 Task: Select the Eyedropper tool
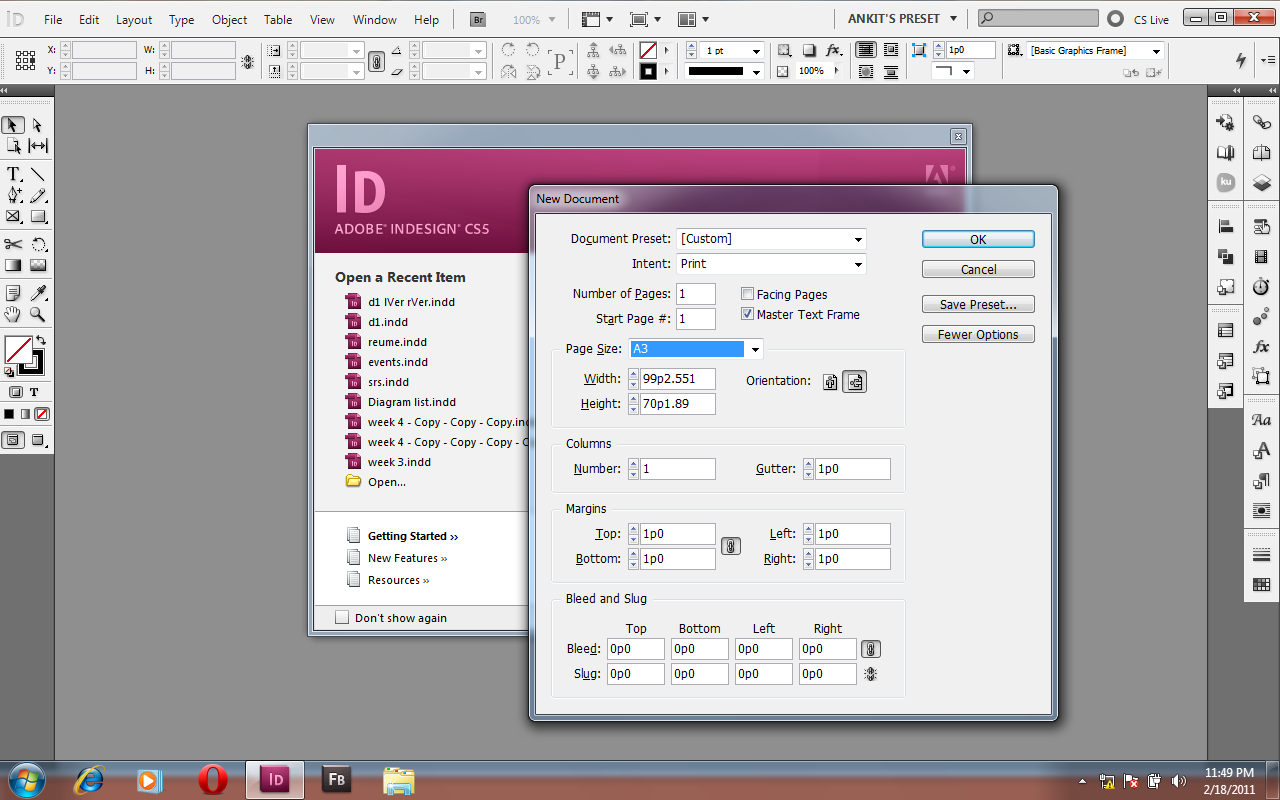point(38,294)
